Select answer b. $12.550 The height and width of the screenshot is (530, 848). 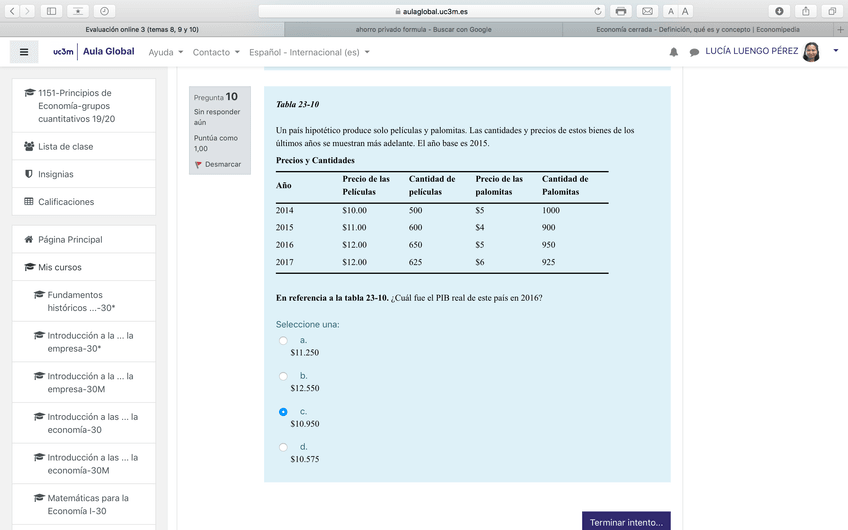click(x=283, y=376)
